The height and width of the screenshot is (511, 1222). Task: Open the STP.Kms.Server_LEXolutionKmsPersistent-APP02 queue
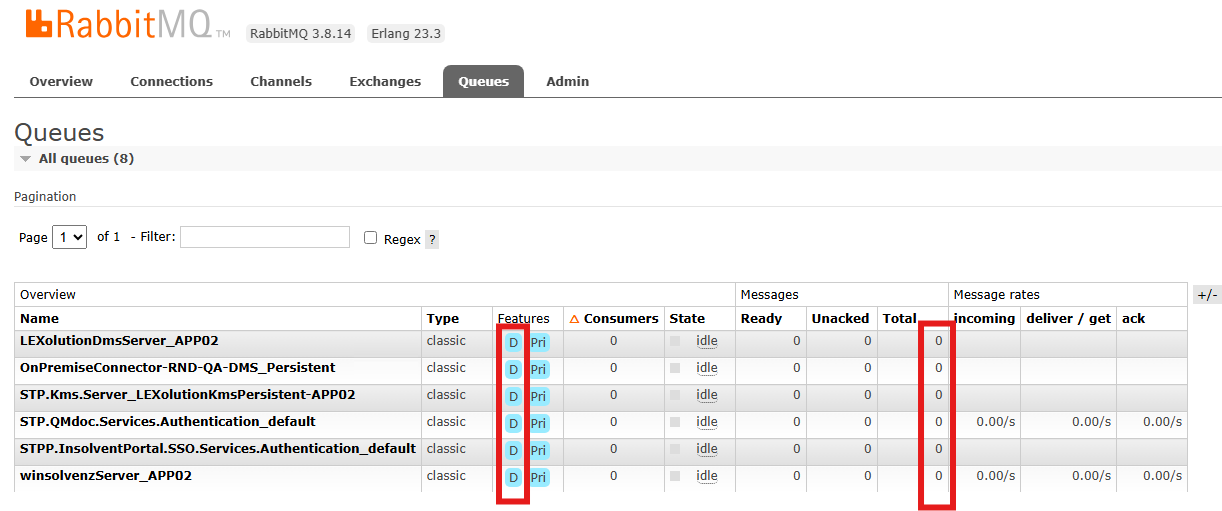pos(187,394)
